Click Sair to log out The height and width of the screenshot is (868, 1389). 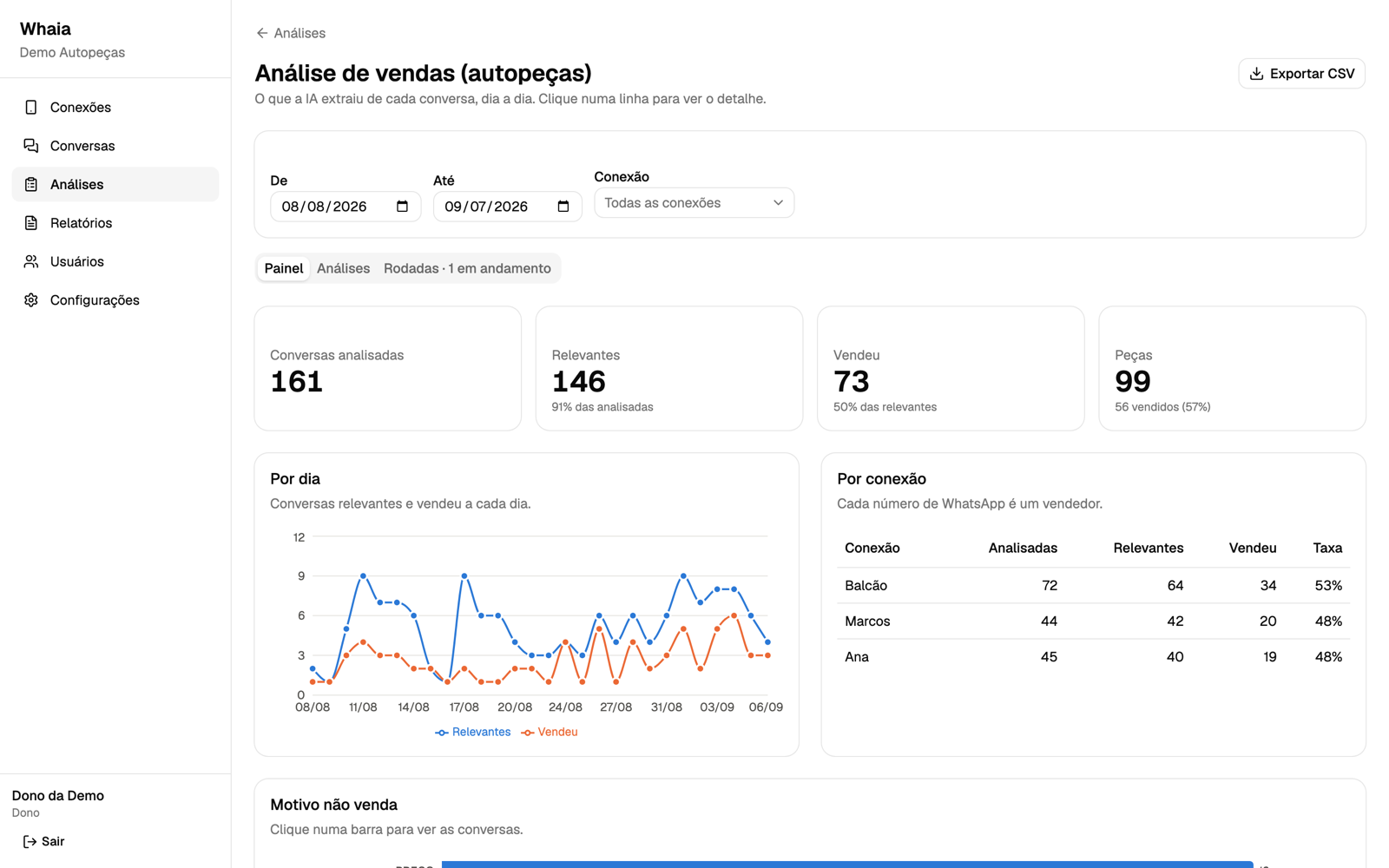click(x=43, y=841)
